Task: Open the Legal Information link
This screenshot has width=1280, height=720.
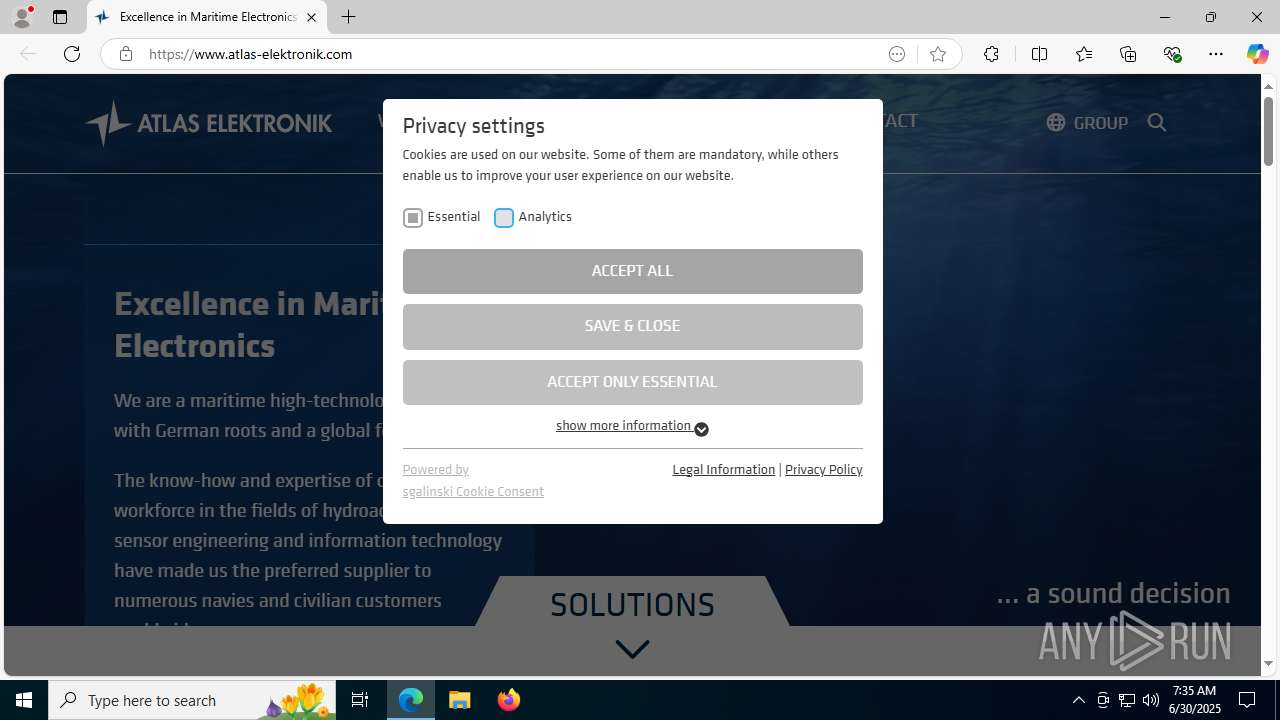Action: 724,470
